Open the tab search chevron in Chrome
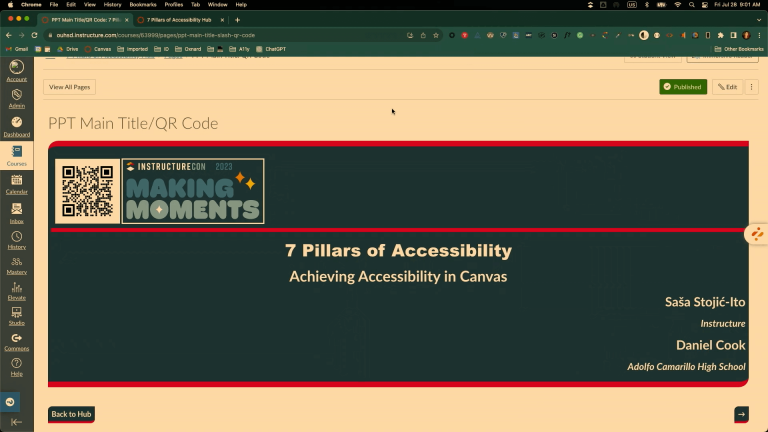The image size is (768, 432). point(759,20)
